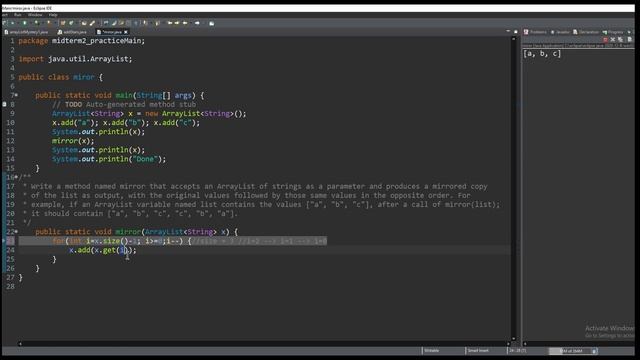The height and width of the screenshot is (360, 640).
Task: Click the Writable status bar entry
Action: [x=431, y=351]
